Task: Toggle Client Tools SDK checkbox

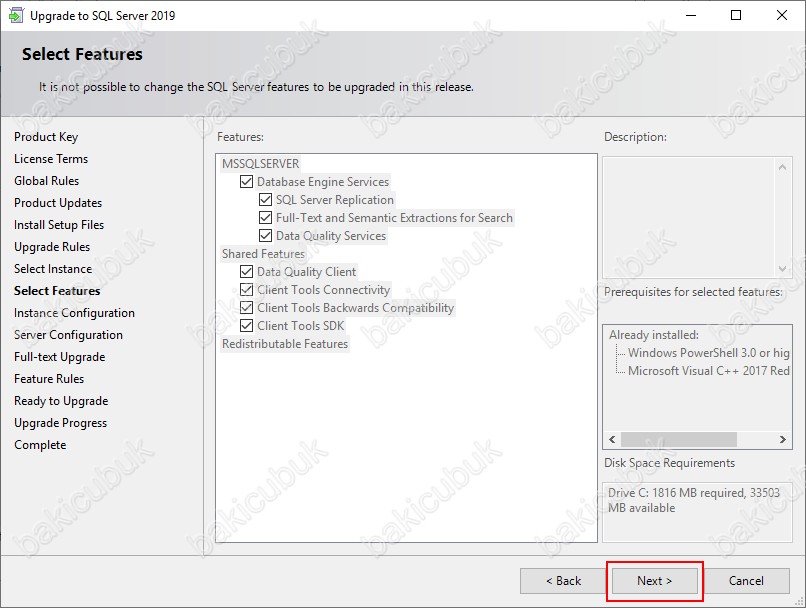Action: (246, 325)
